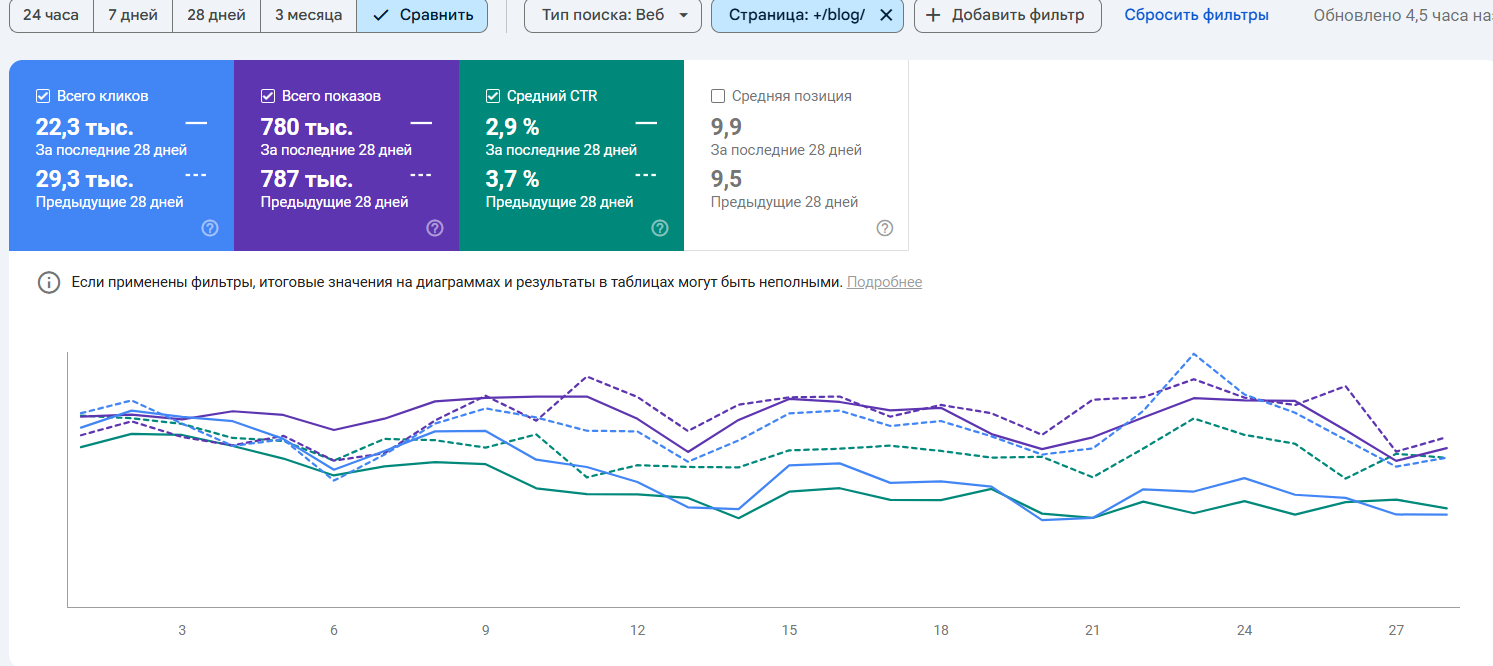The image size is (1493, 666).
Task: Click help icon in Средний CTR card
Action: 660,228
